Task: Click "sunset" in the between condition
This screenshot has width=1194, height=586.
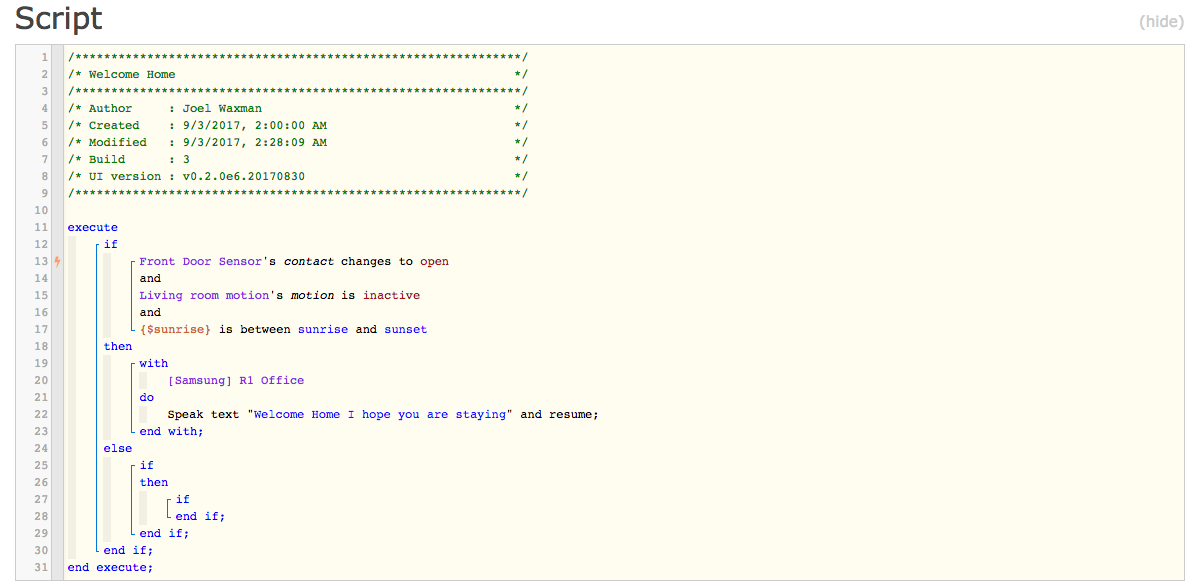Action: point(405,330)
